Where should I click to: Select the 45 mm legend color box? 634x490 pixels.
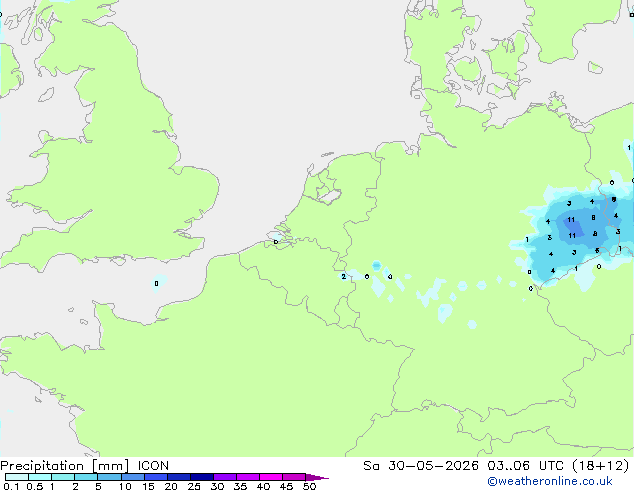tap(294, 477)
